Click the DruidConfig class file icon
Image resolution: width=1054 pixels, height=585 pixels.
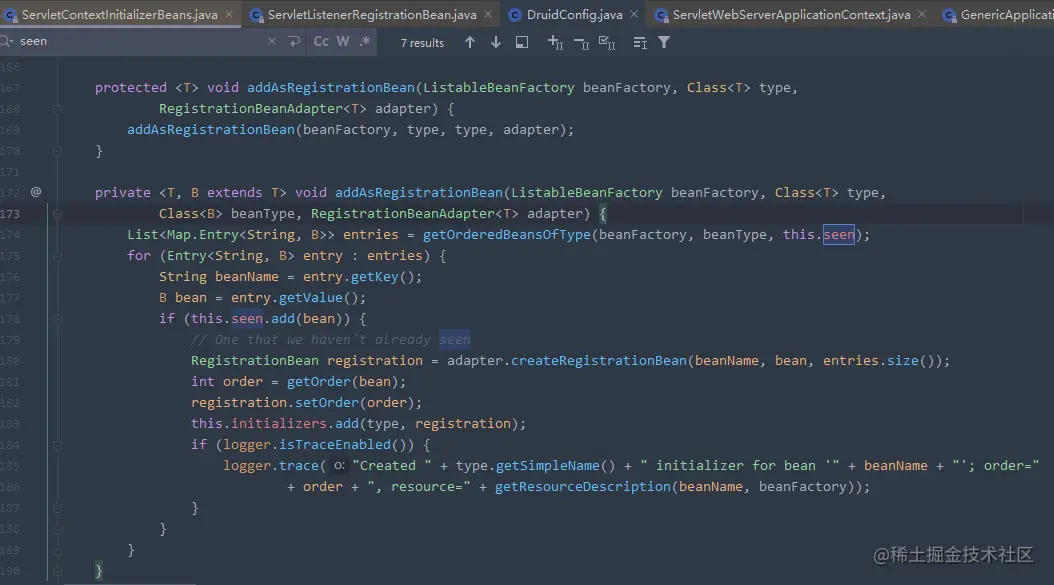click(515, 15)
